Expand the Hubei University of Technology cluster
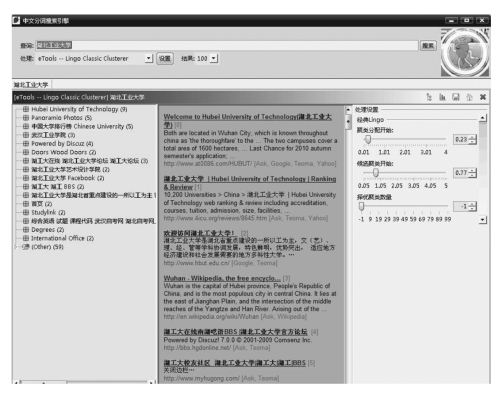The height and width of the screenshot is (393, 501). [x=26, y=109]
